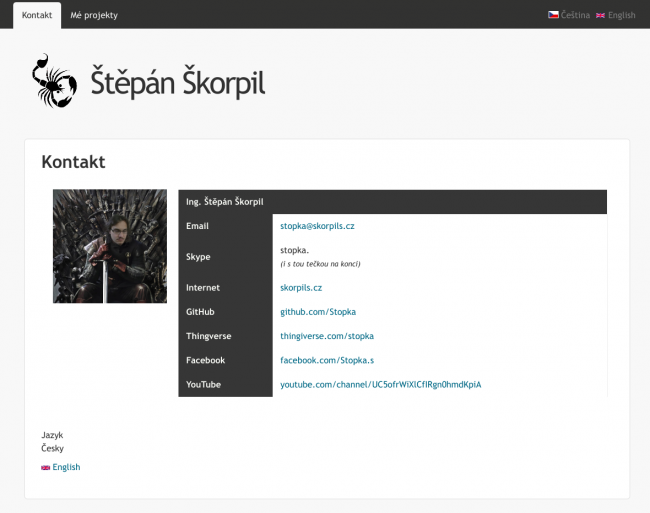Switch to the Mé projekty tab
The width and height of the screenshot is (650, 513).
click(x=94, y=15)
